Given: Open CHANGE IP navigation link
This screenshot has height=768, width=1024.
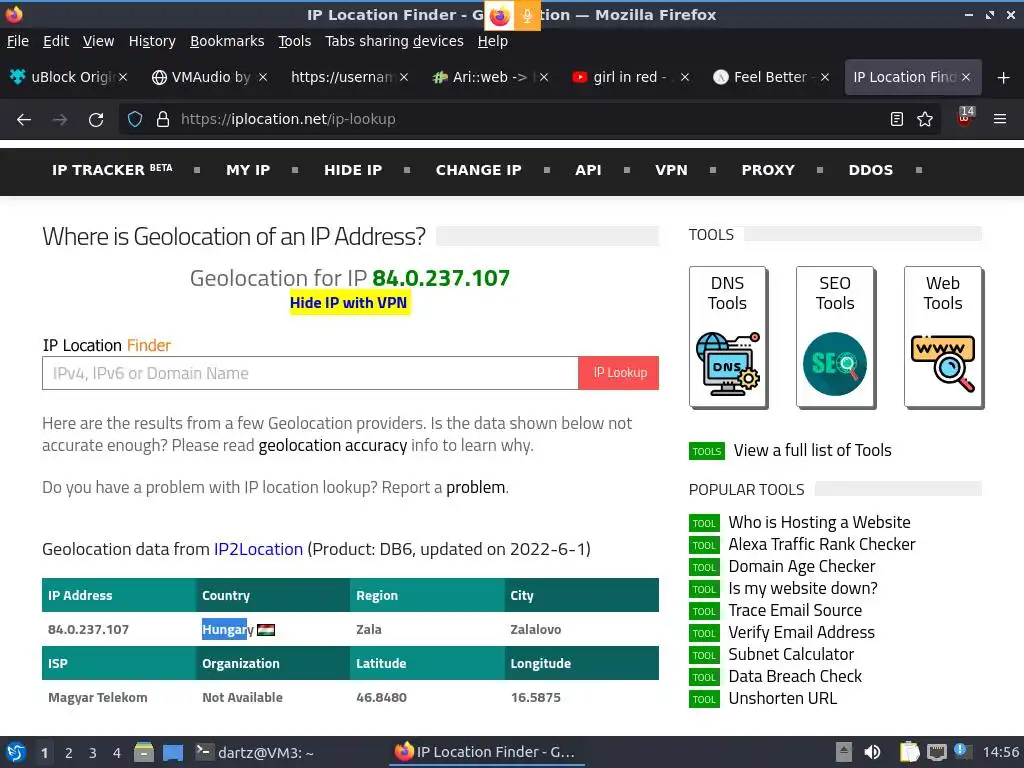Looking at the screenshot, I should pyautogui.click(x=479, y=170).
